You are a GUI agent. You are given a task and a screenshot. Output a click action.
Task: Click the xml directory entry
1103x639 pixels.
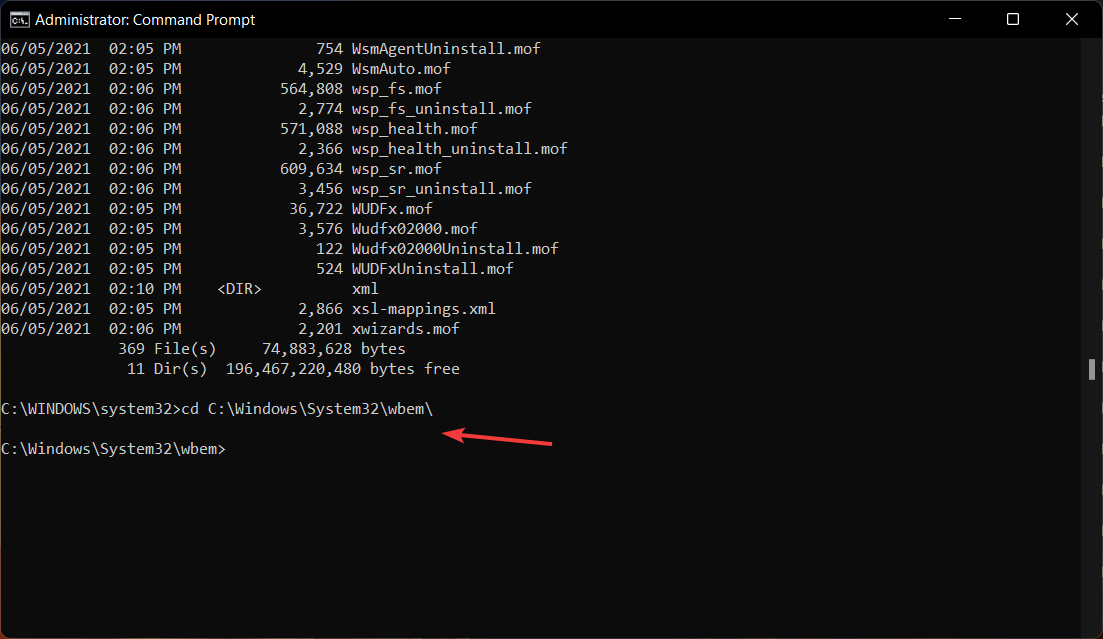pyautogui.click(x=364, y=288)
